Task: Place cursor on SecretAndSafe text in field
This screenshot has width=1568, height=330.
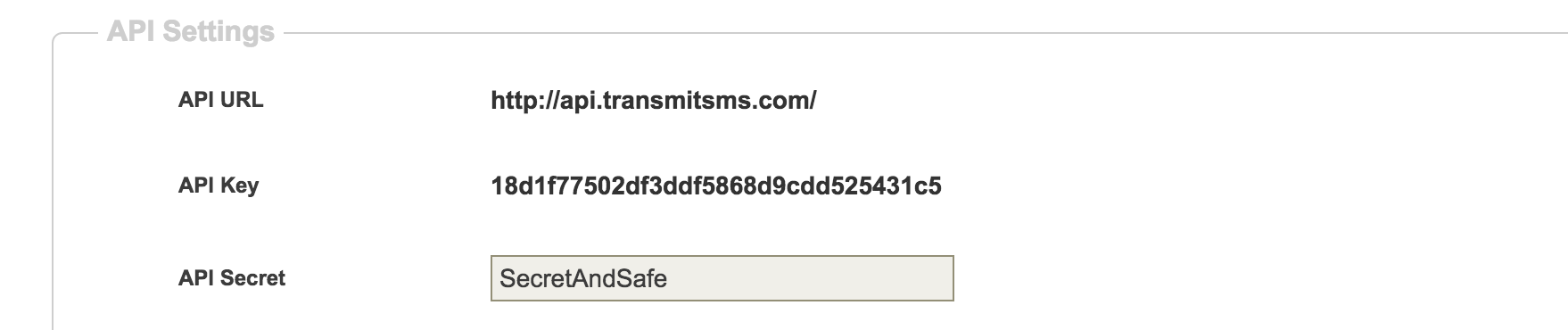Action: click(x=583, y=278)
